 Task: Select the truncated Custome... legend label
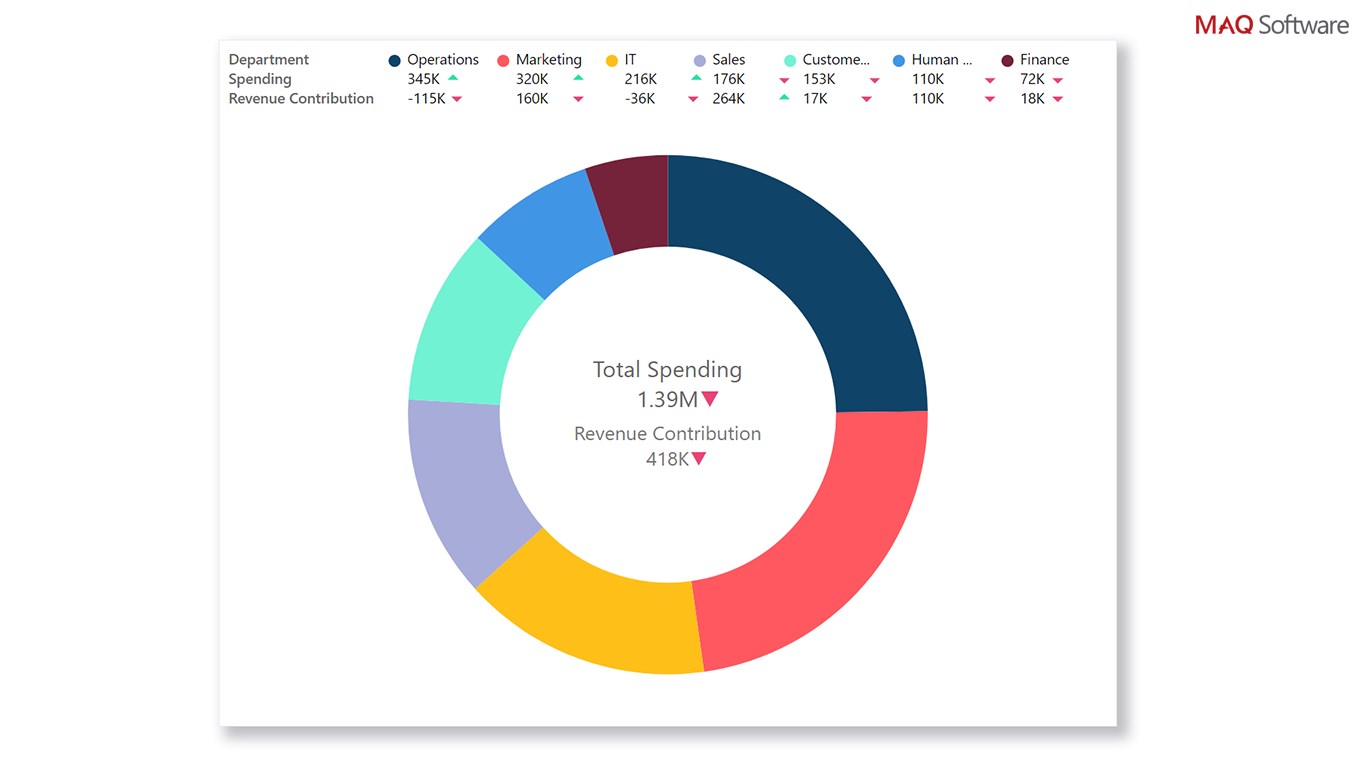(836, 60)
